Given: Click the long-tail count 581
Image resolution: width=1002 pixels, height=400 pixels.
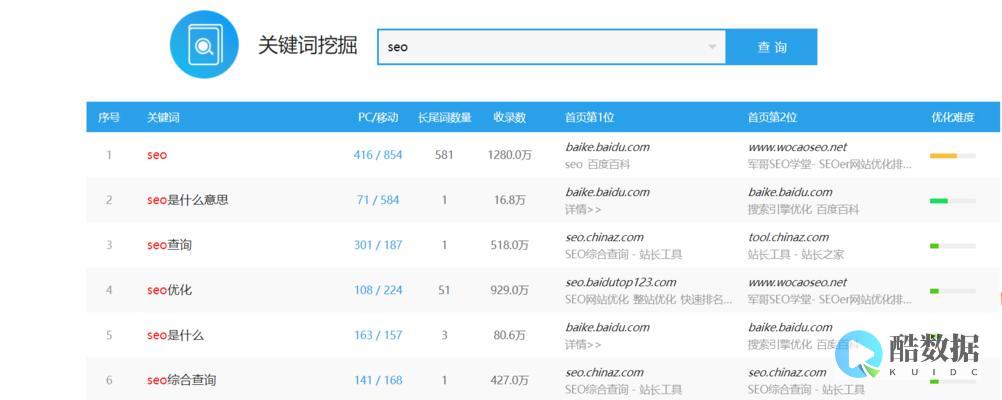Looking at the screenshot, I should click(x=443, y=155).
